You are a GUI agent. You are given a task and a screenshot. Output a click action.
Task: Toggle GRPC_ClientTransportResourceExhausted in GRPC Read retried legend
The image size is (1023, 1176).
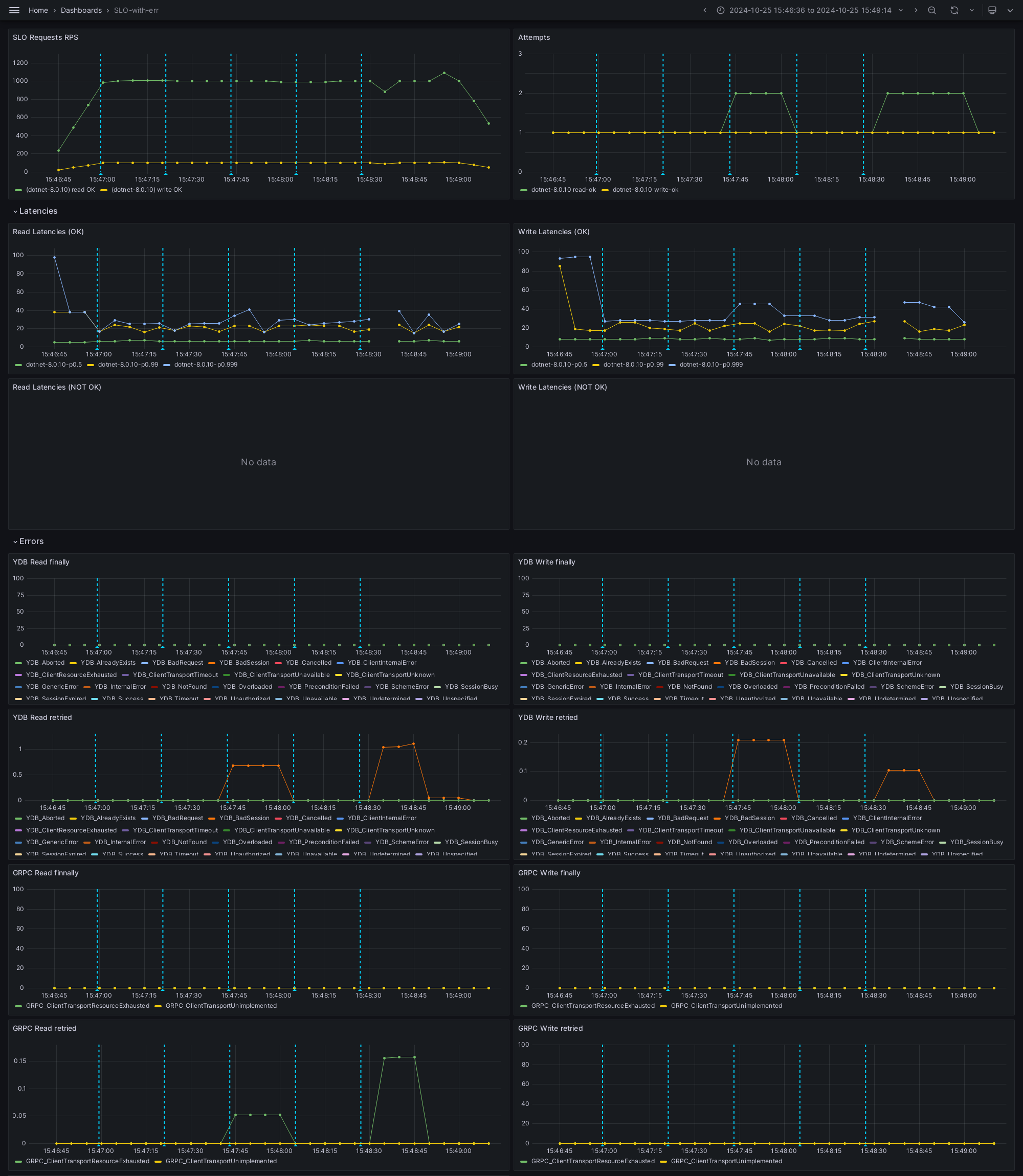tap(87, 1161)
